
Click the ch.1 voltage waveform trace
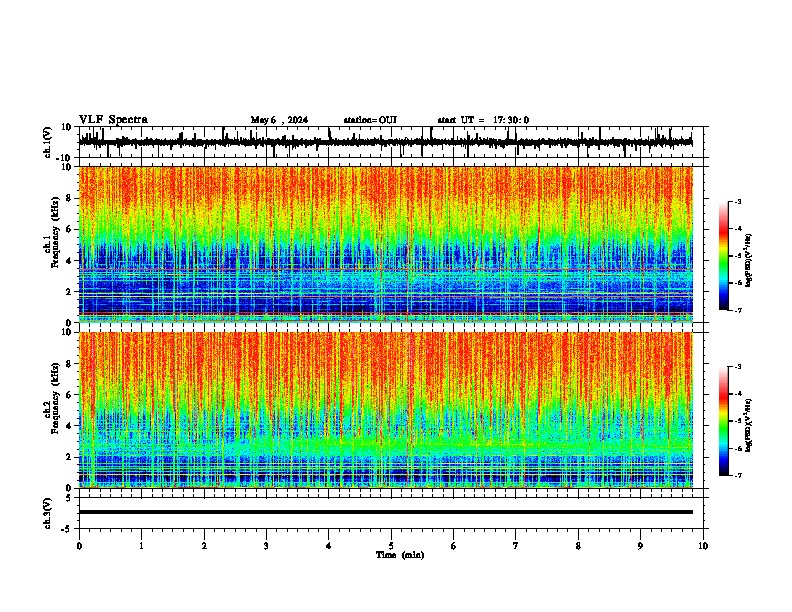(385, 142)
